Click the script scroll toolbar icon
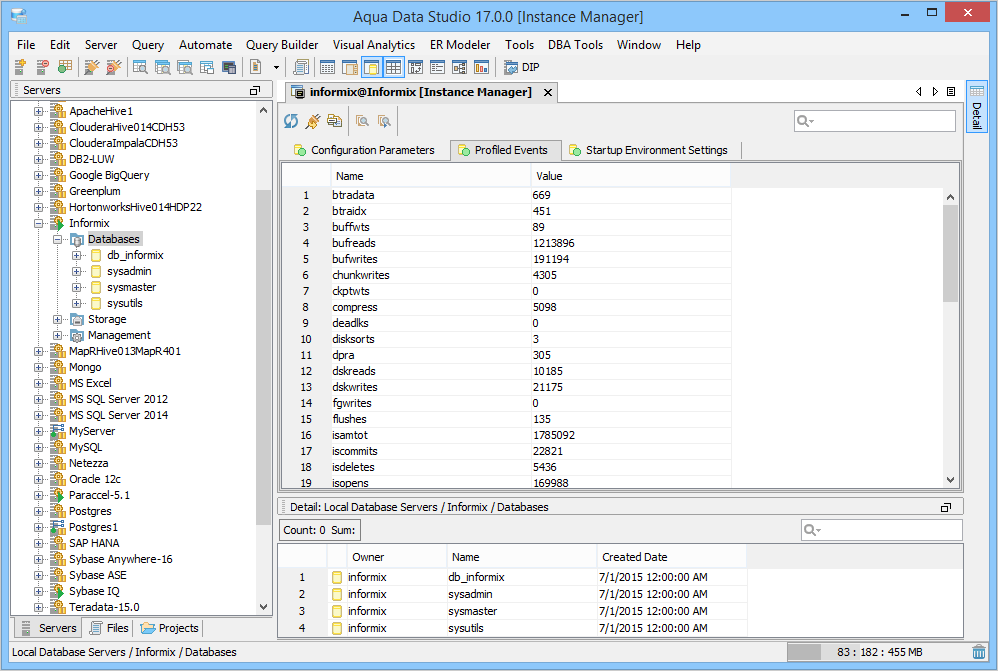Image resolution: width=998 pixels, height=671 pixels. click(301, 67)
